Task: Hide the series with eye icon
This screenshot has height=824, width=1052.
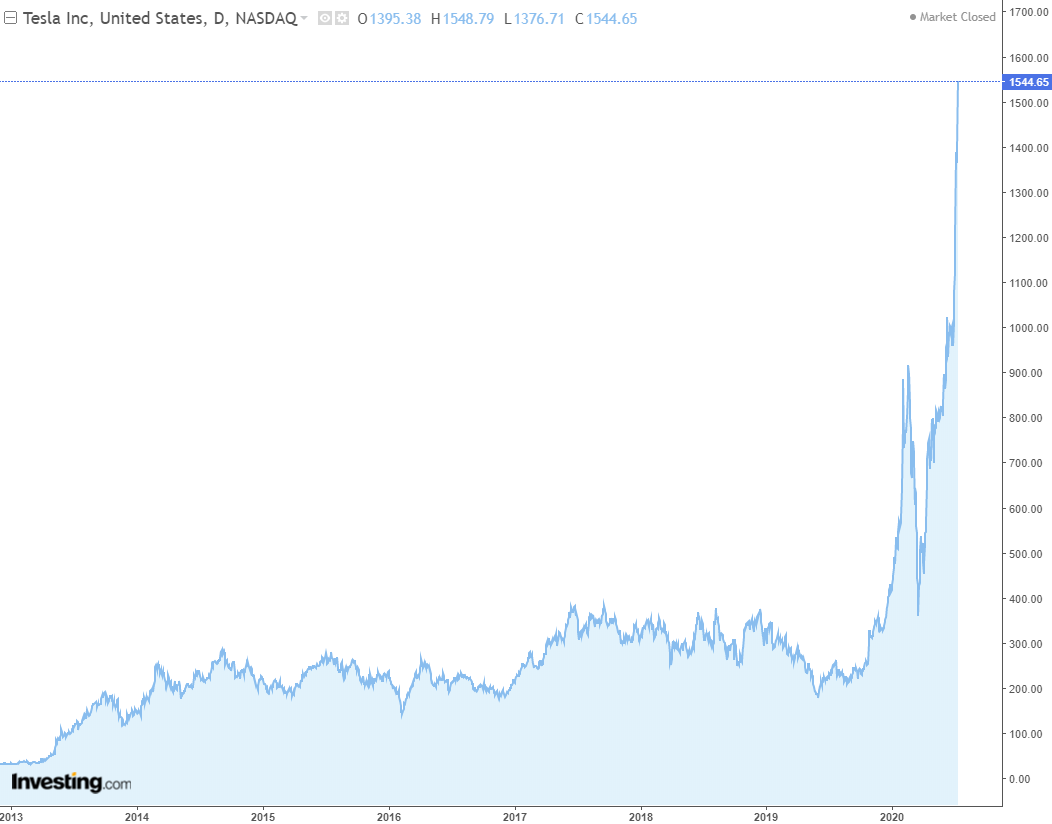Action: (x=325, y=18)
